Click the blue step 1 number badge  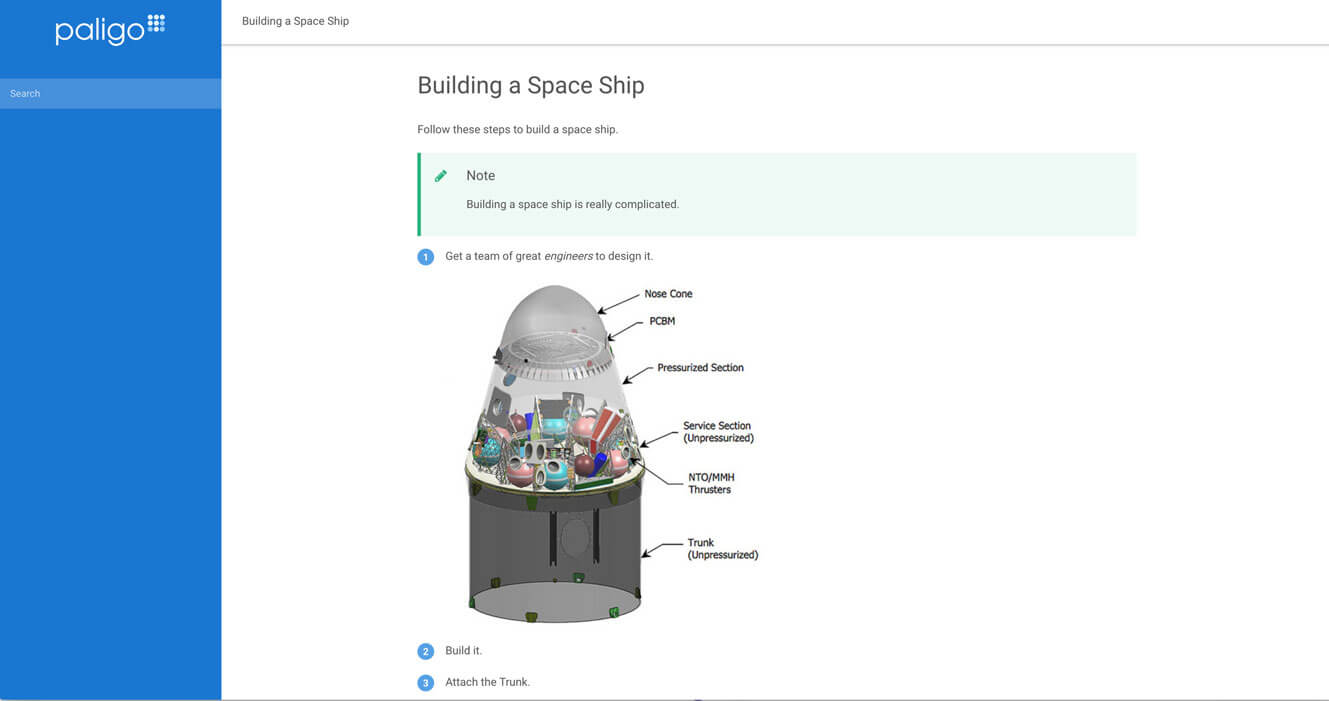pos(425,256)
